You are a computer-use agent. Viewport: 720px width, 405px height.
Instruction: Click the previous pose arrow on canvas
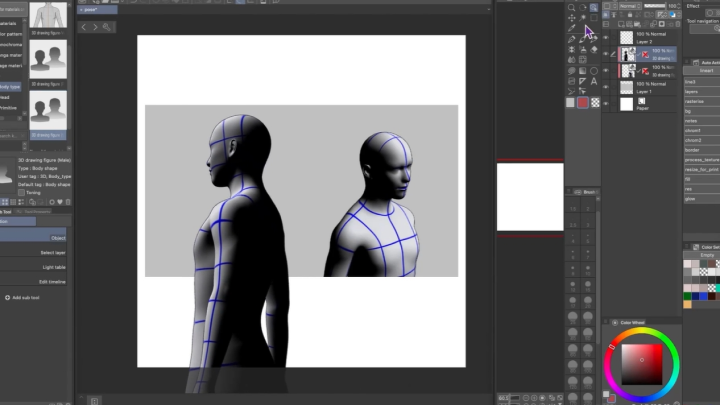coord(83,27)
